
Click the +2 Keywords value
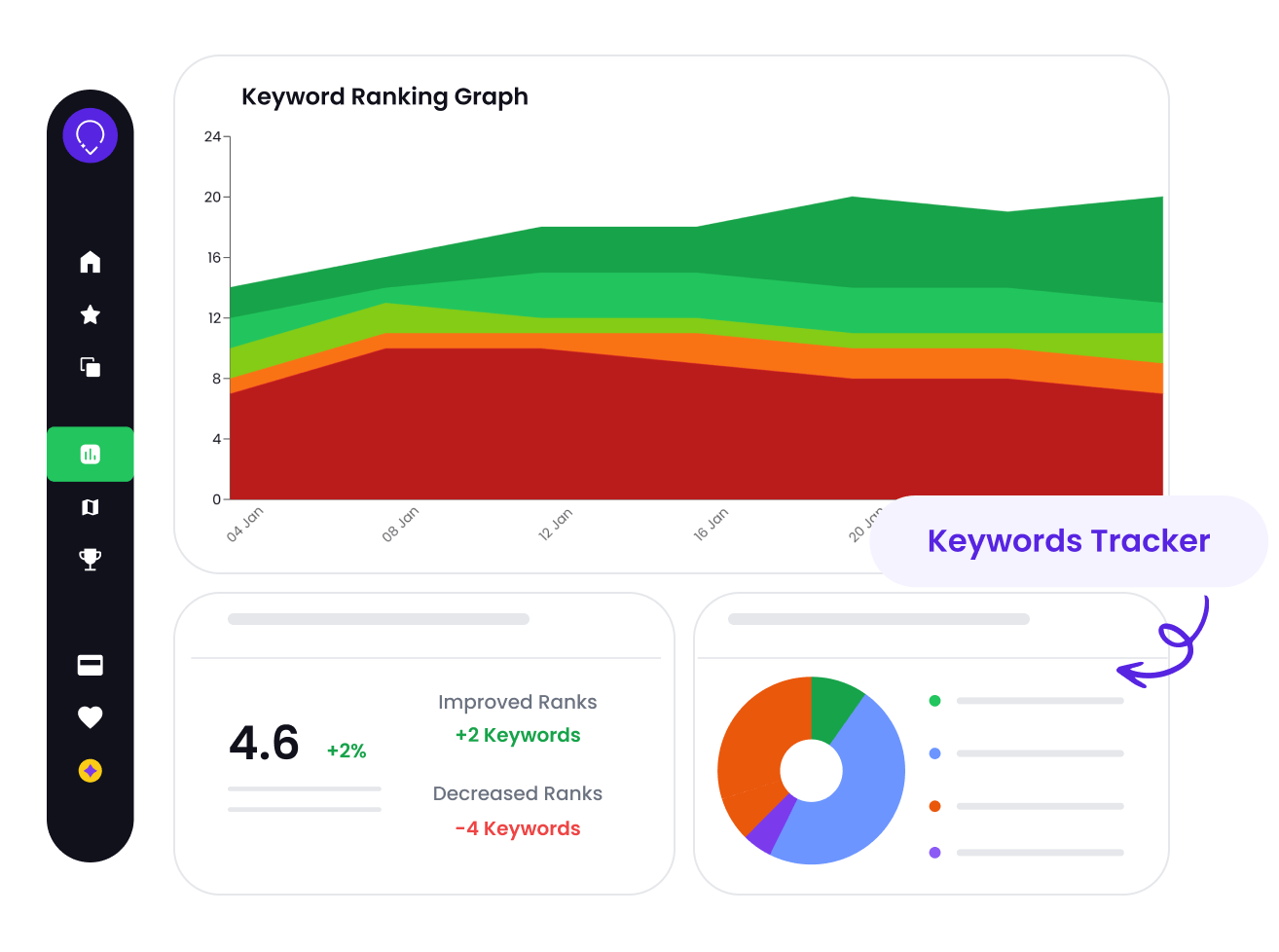tap(518, 735)
